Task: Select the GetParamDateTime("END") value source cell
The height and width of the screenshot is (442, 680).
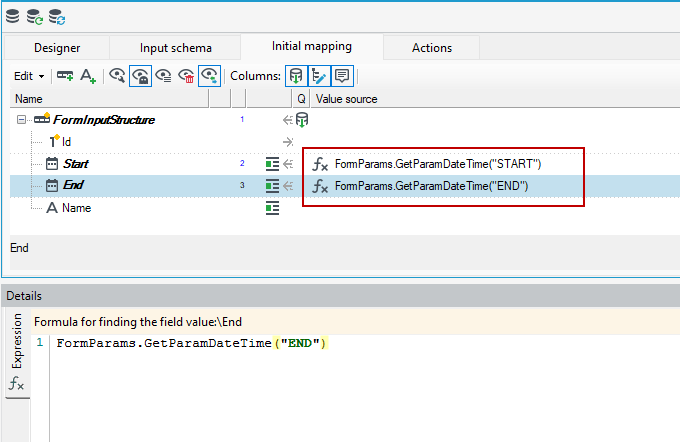Action: (x=432, y=186)
